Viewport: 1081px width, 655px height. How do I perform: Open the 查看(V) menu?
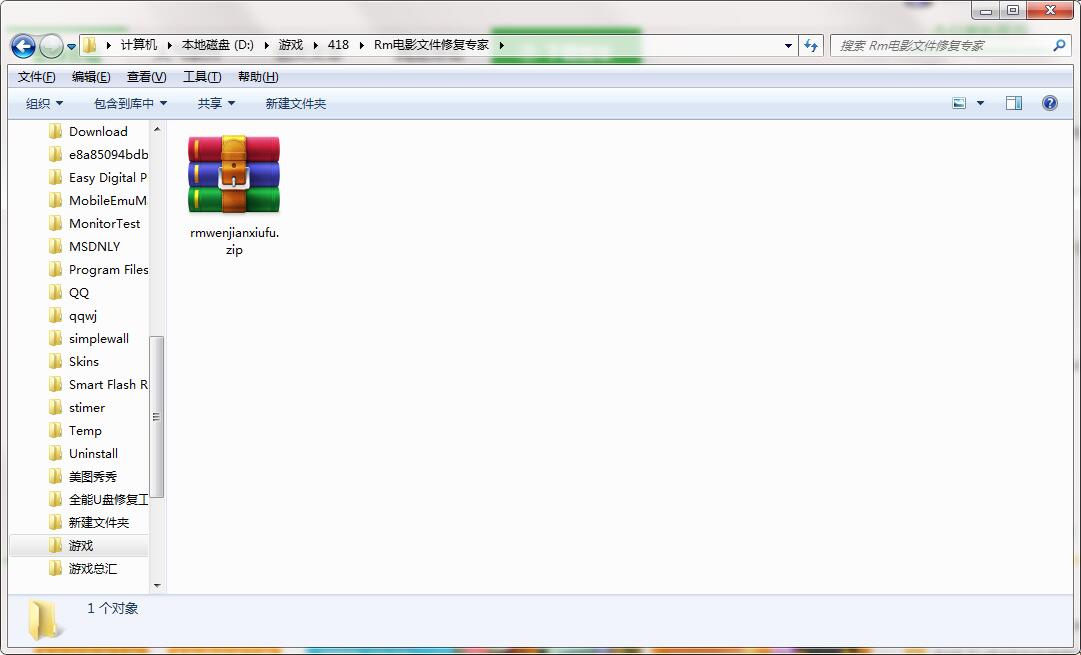pos(147,77)
